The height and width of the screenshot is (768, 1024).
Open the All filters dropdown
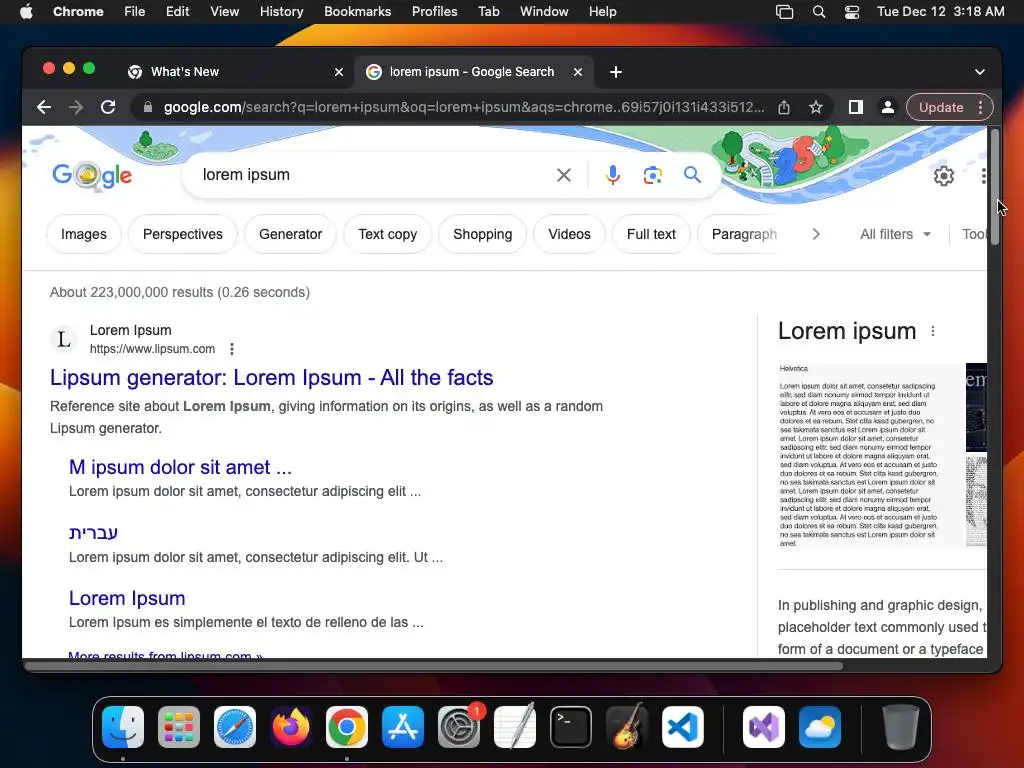coord(895,234)
